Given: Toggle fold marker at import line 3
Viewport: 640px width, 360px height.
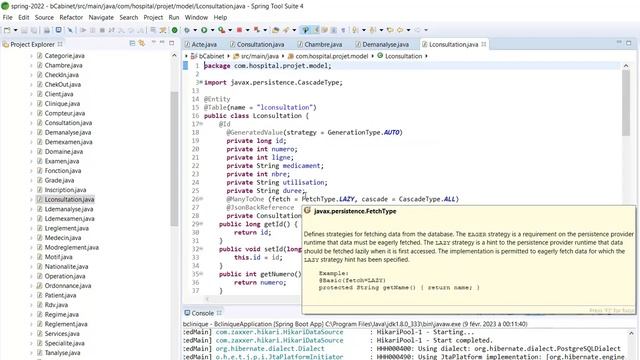Looking at the screenshot, I should point(201,82).
